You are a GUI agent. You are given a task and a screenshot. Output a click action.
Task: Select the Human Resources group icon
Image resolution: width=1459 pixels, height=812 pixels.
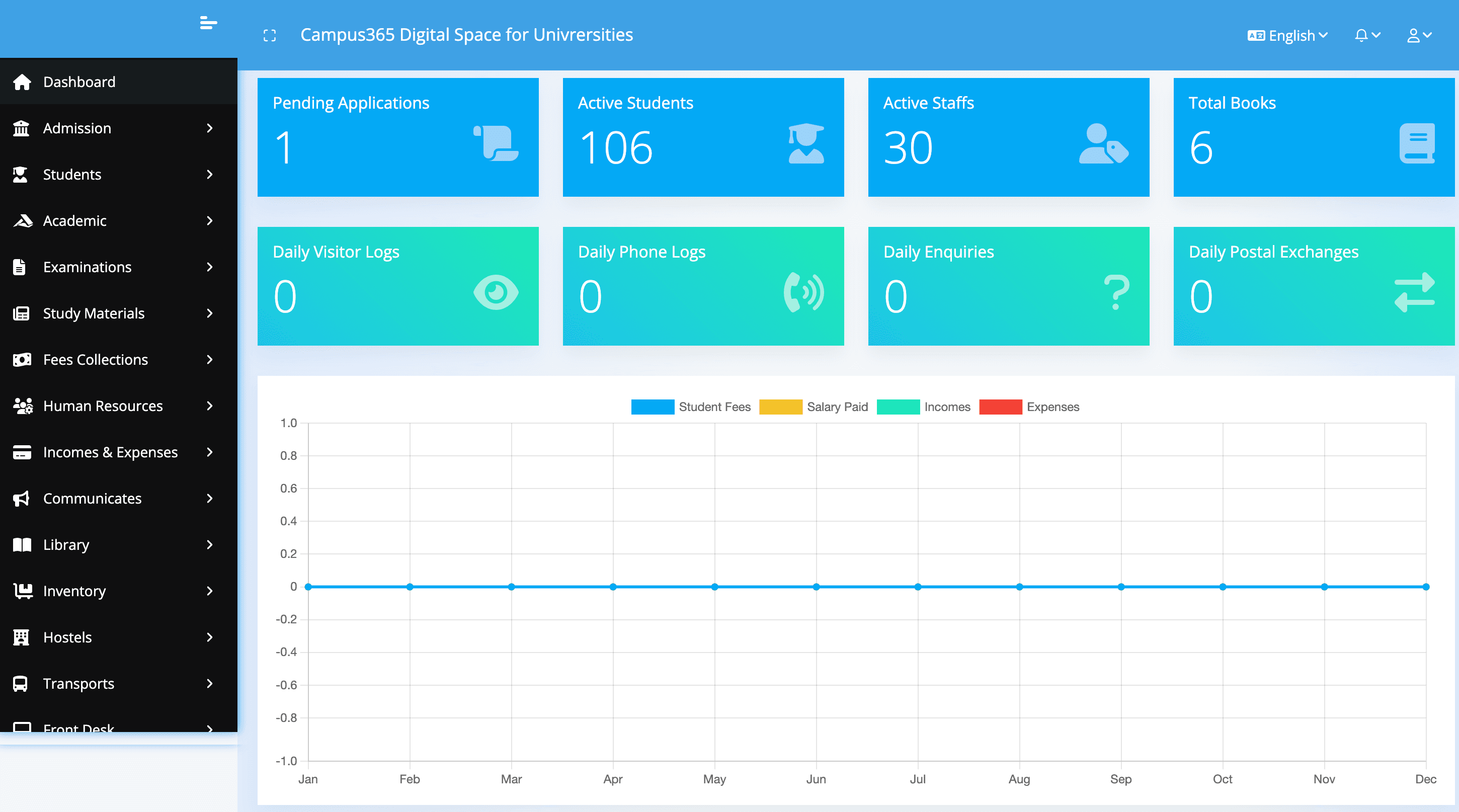click(x=22, y=405)
